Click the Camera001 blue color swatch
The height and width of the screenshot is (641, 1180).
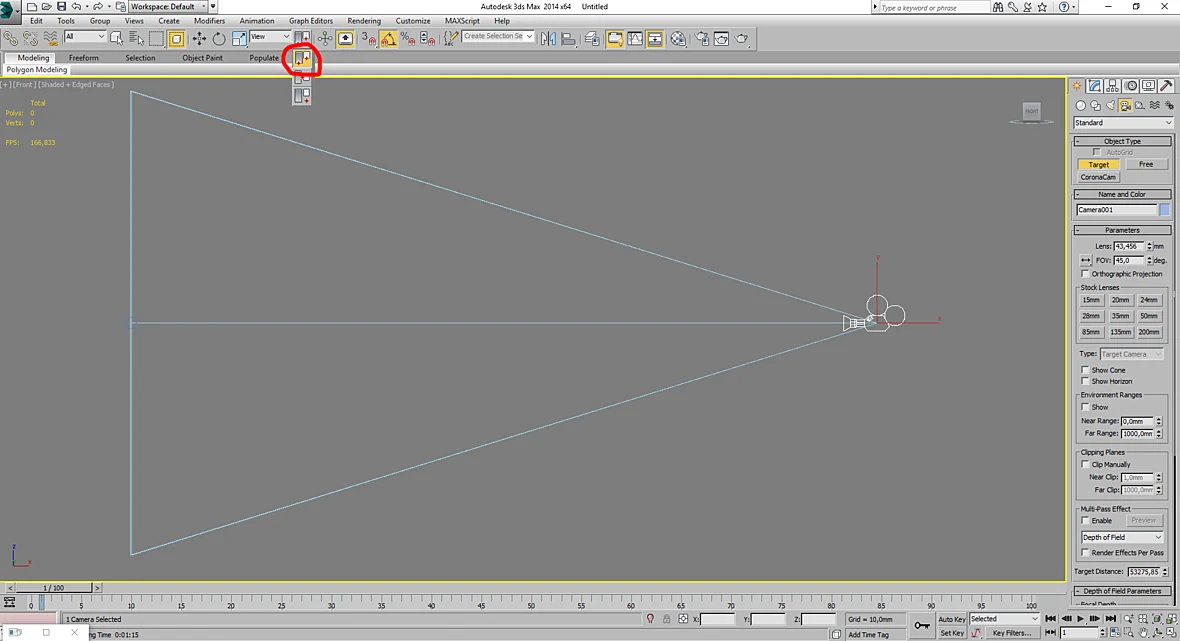[1164, 210]
